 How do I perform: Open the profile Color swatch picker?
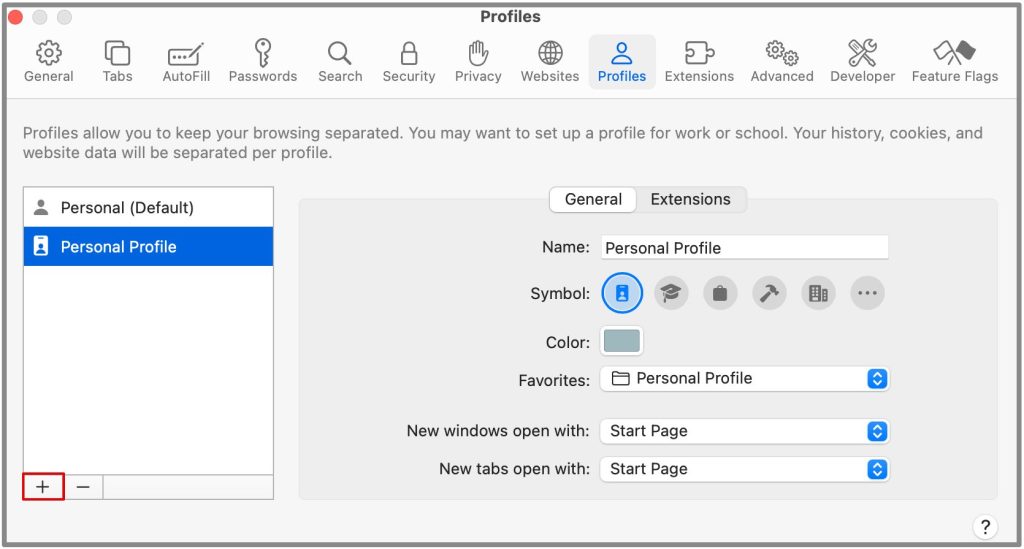[621, 342]
